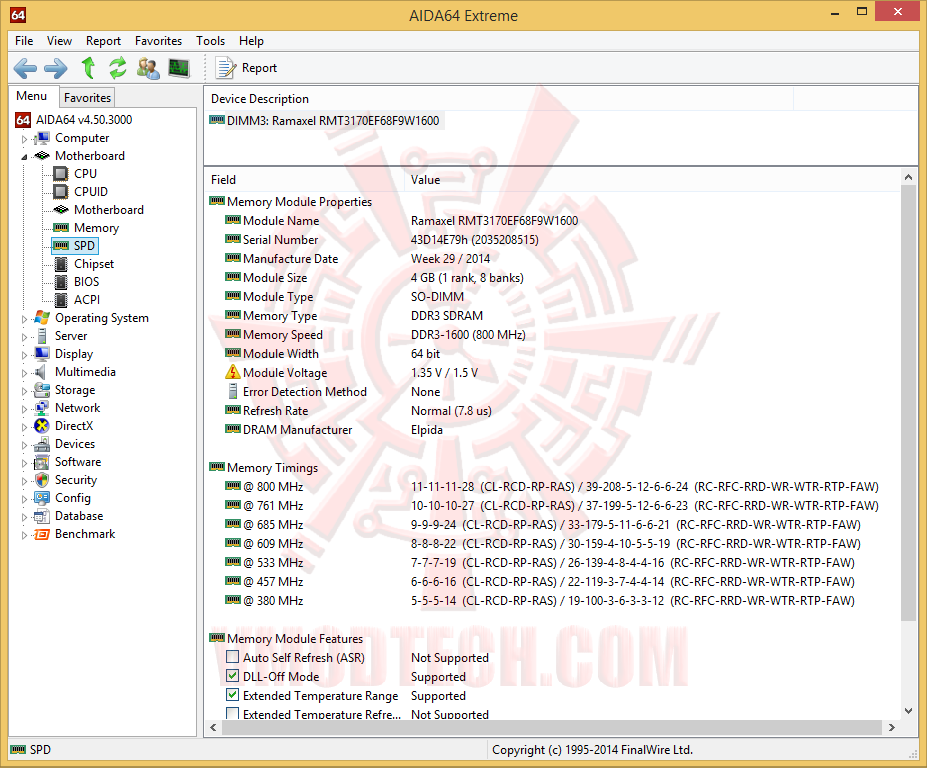Click the vertical scrollbar thumb

tap(909, 402)
